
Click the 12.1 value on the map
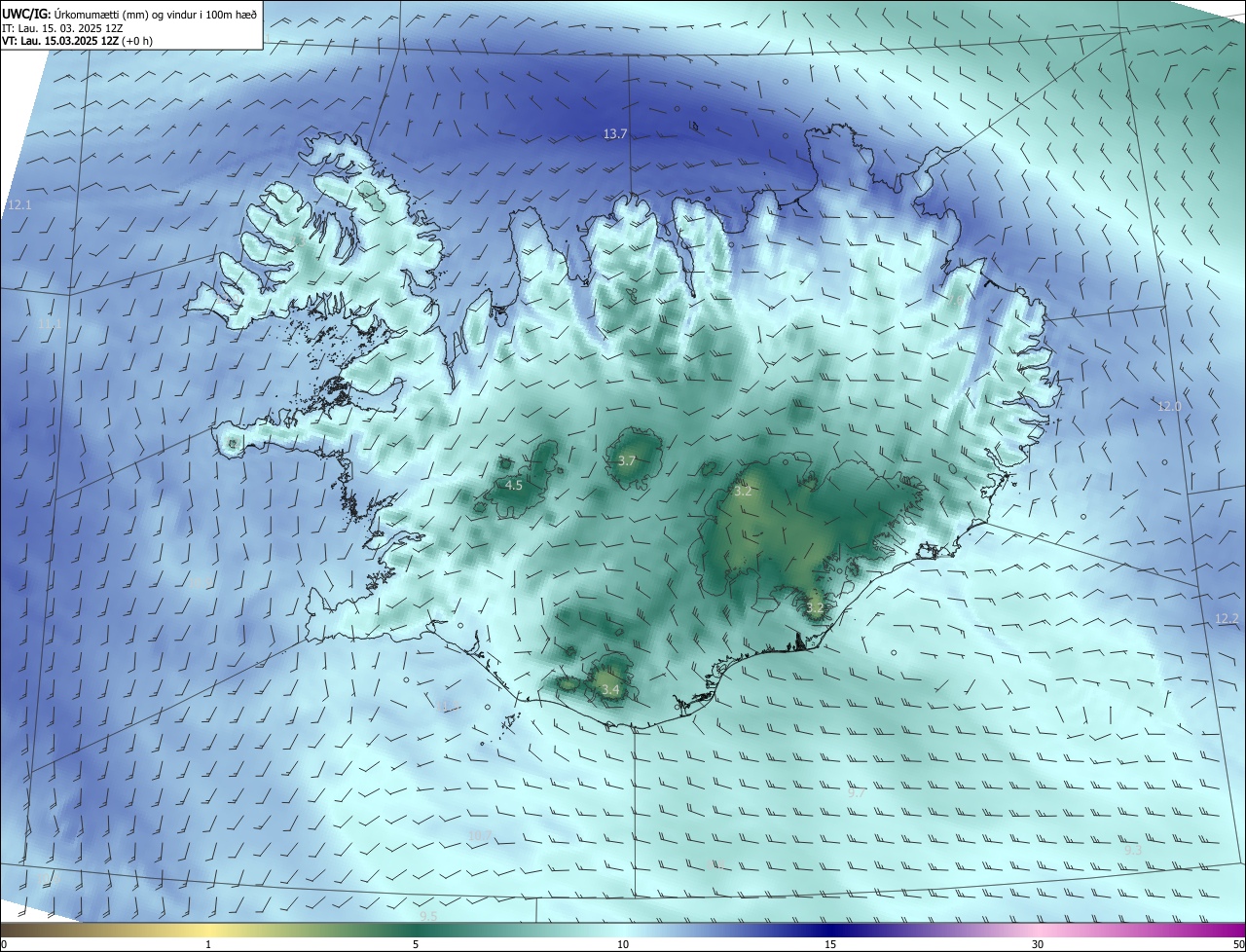pyautogui.click(x=19, y=205)
